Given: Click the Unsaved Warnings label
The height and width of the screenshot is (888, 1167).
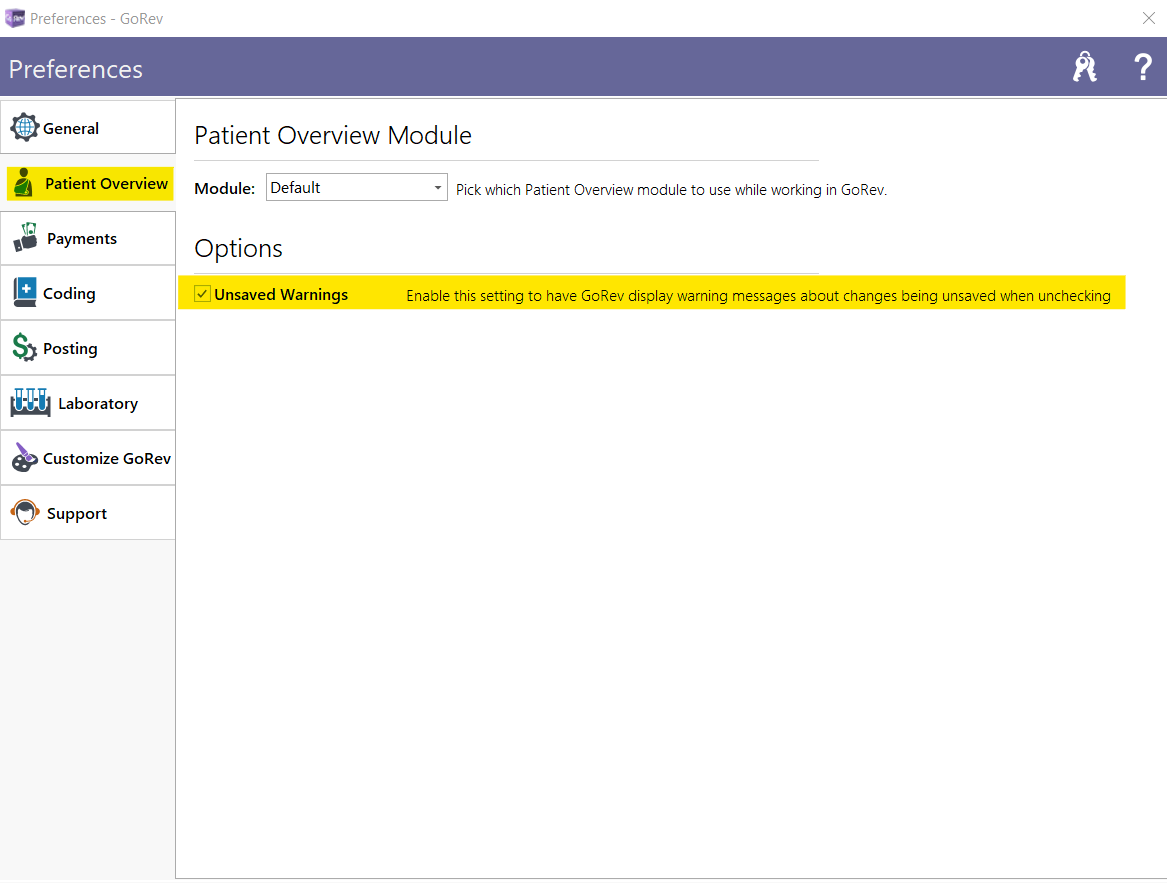Looking at the screenshot, I should pos(281,295).
